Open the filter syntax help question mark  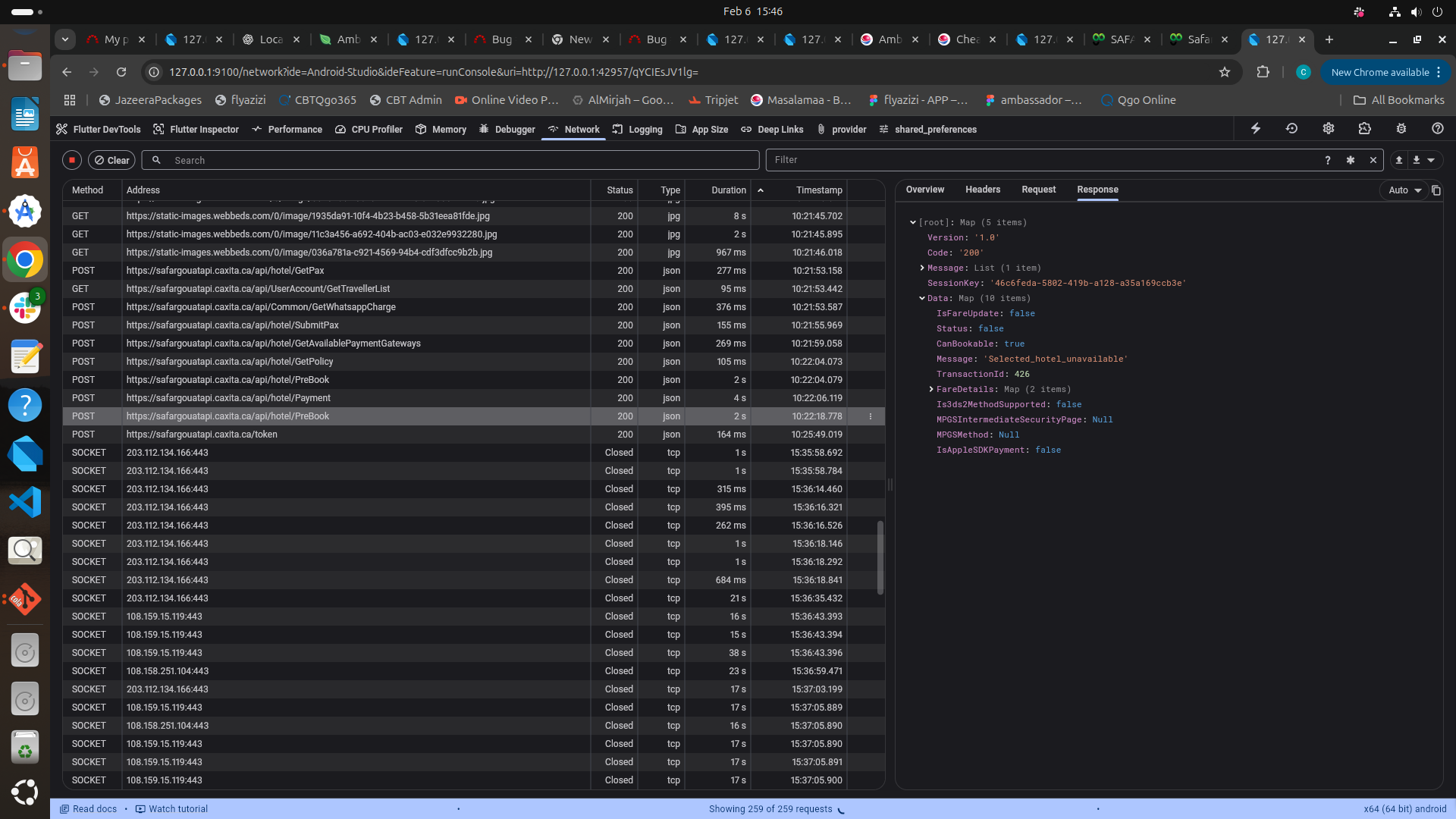(x=1327, y=160)
